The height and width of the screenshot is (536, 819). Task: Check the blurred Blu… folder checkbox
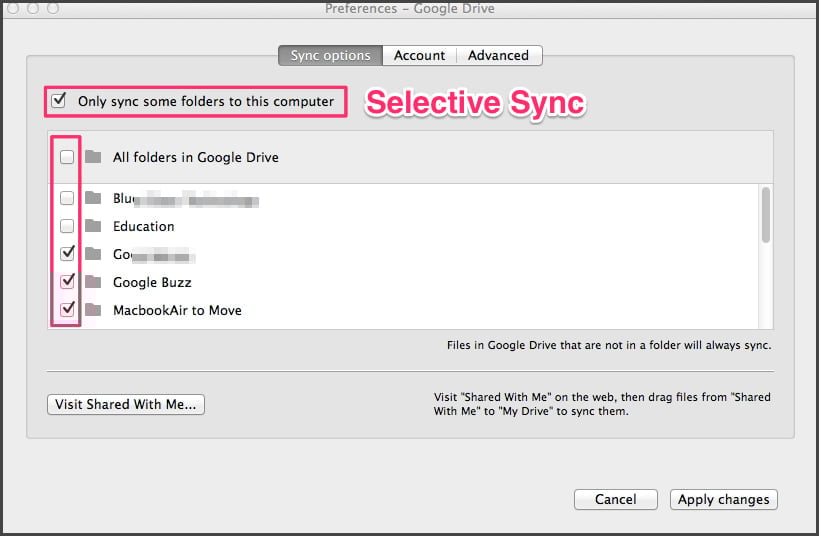coord(67,198)
